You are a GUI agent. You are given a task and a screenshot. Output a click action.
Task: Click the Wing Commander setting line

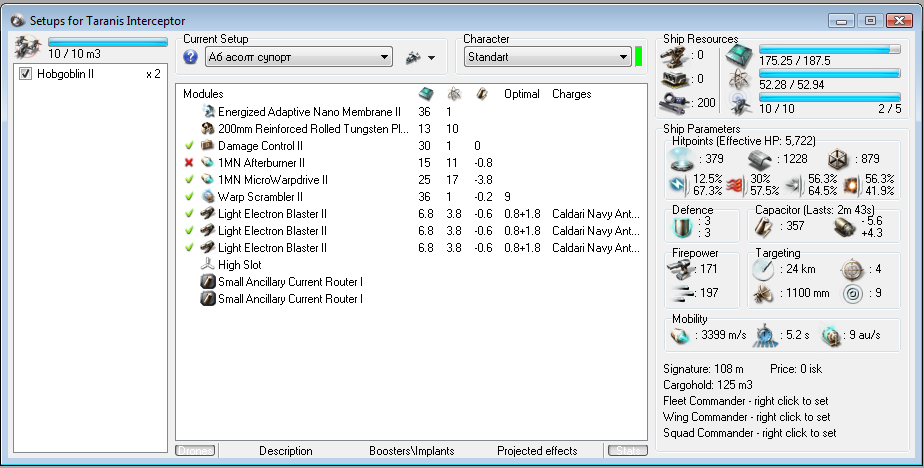[x=747, y=417]
